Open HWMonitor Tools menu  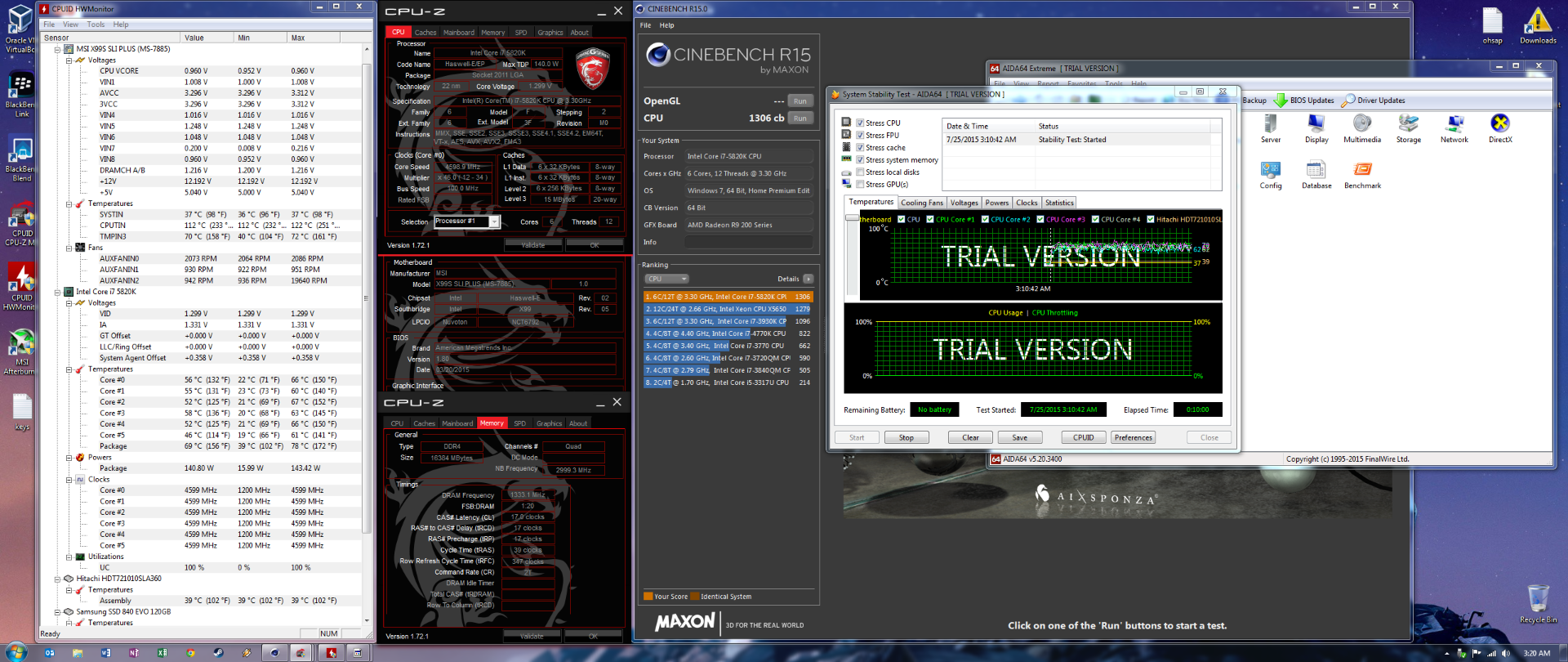96,25
